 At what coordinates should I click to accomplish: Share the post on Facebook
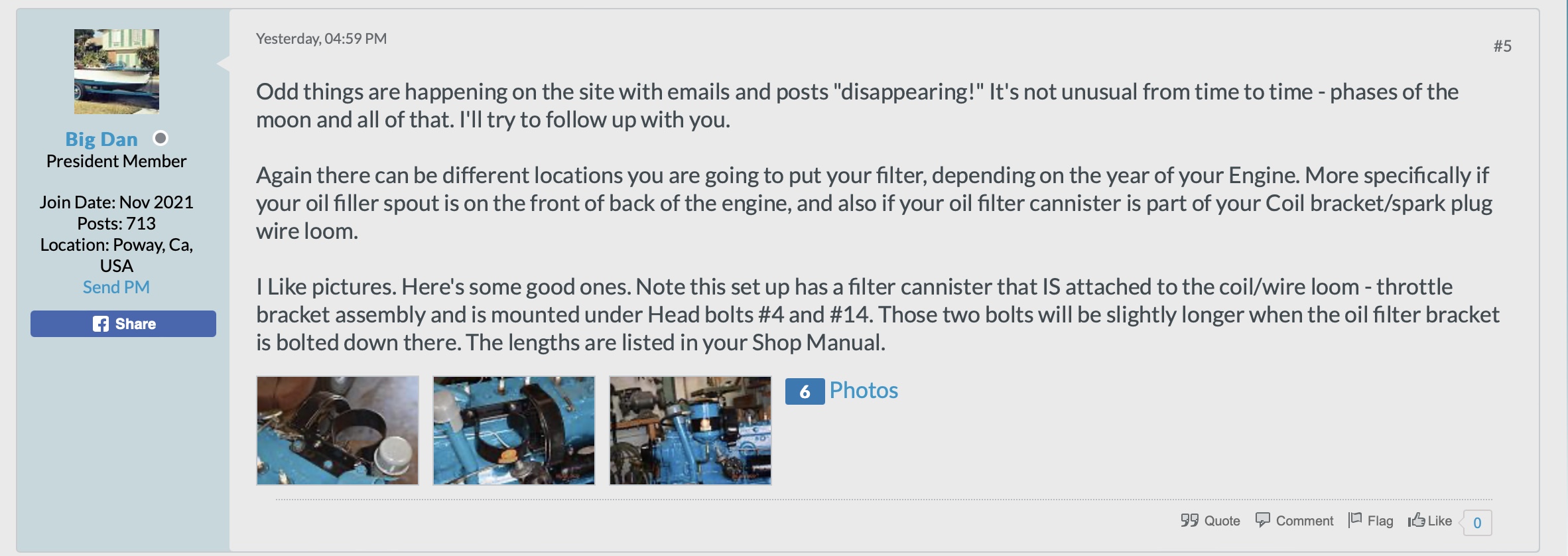point(123,324)
